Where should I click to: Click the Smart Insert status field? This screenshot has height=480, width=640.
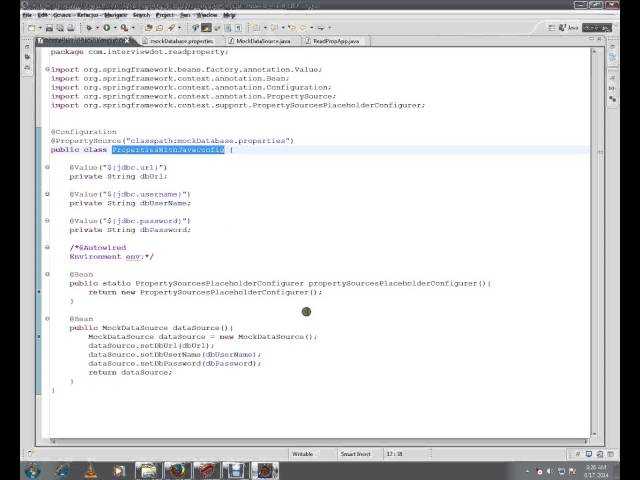pos(356,454)
